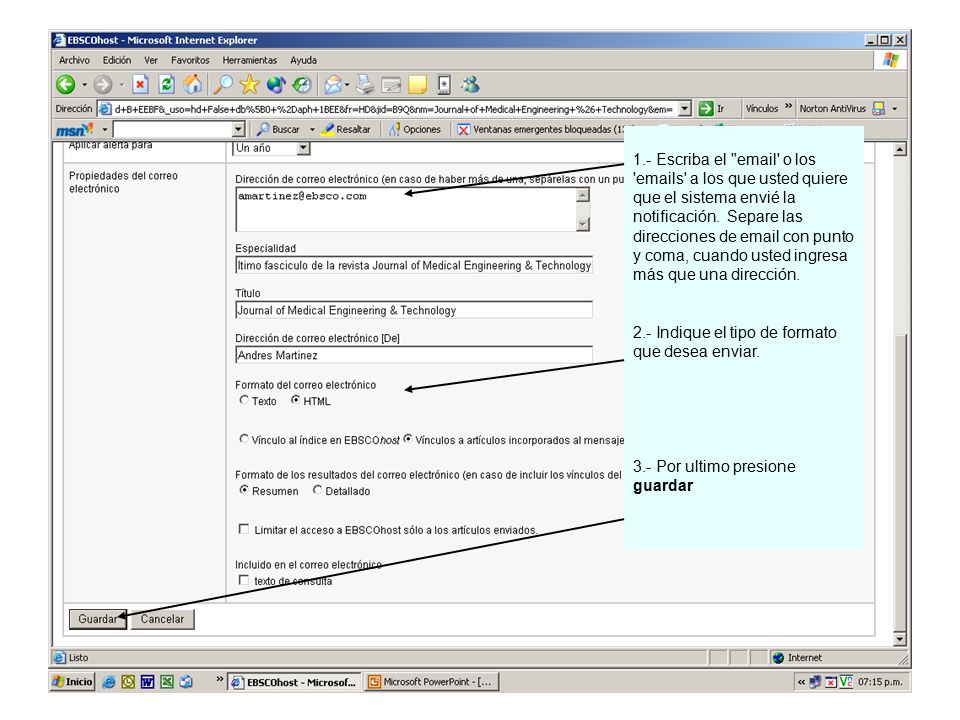
Task: Open Opciones on the MSN toolbar
Action: coord(415,130)
